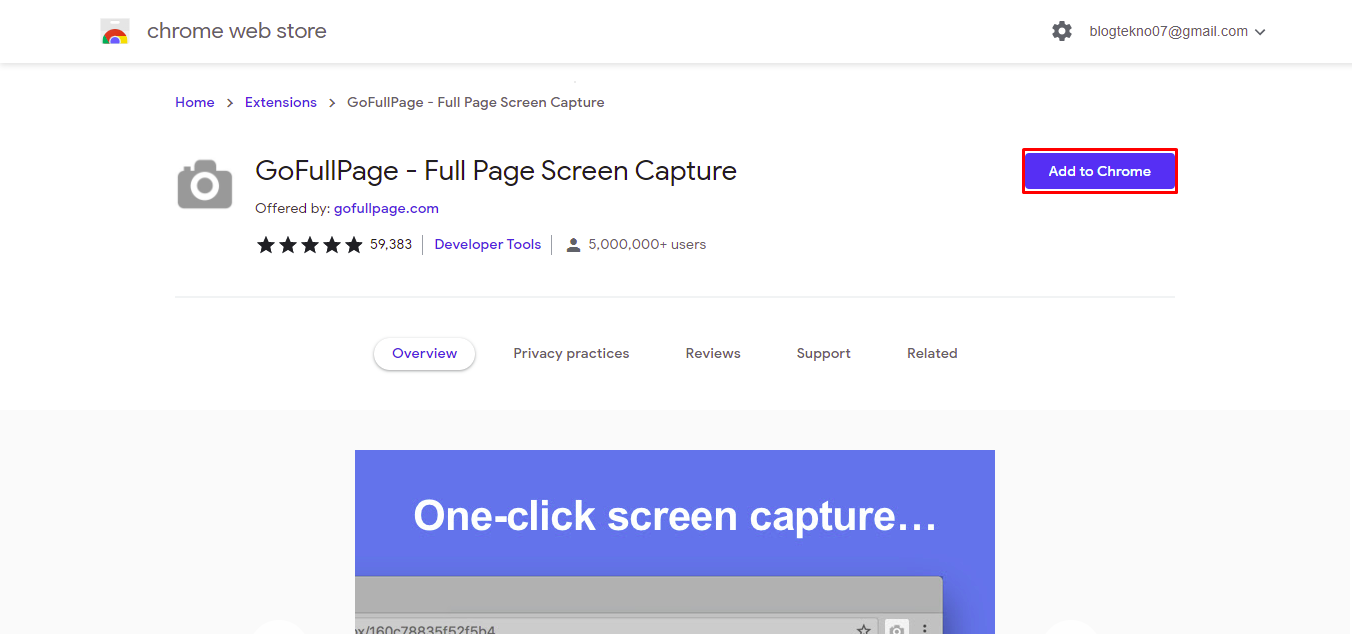Screen dimensions: 1352x634
Task: Switch to the Related tab
Action: point(932,353)
